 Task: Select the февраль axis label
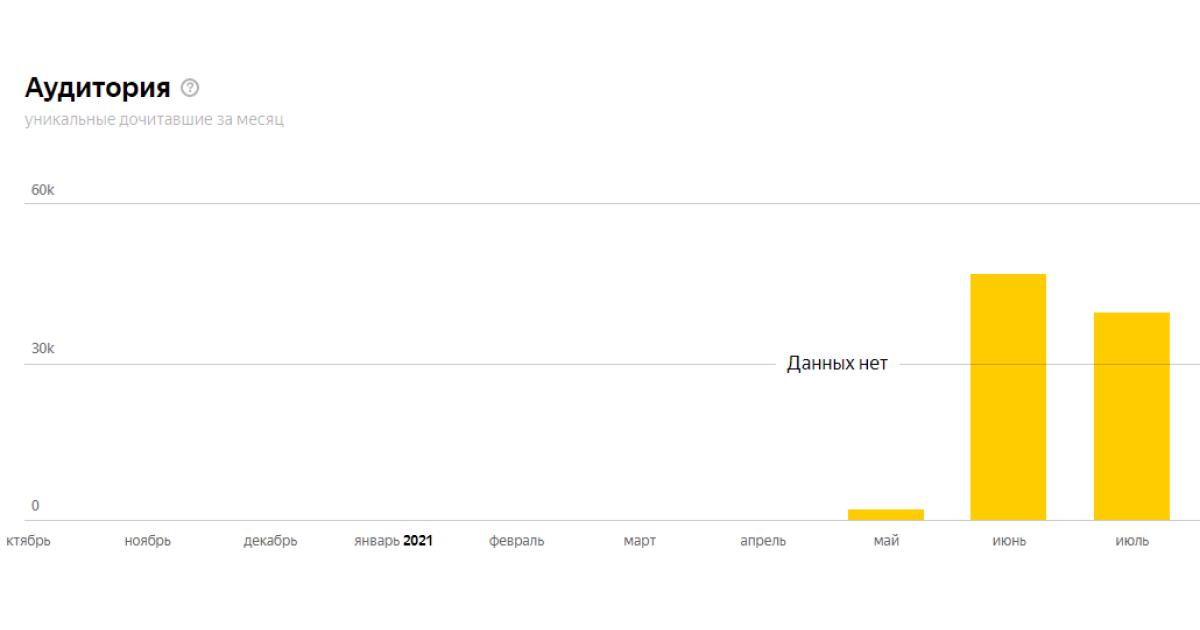point(517,541)
